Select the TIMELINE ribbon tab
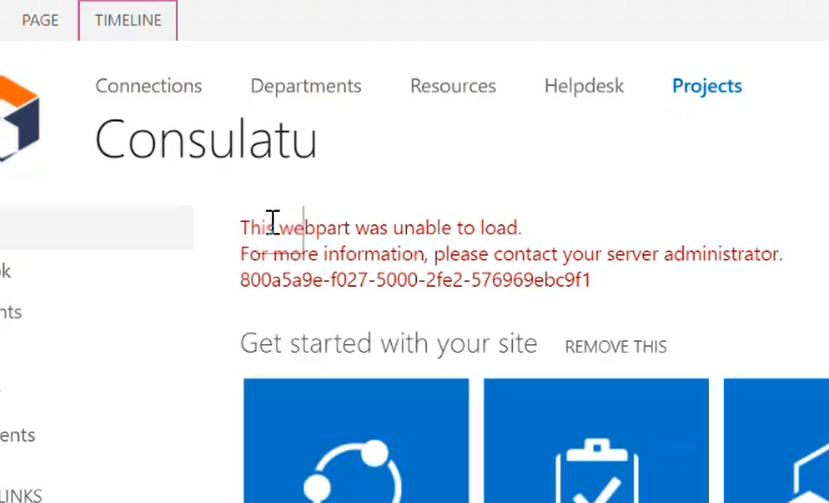829x503 pixels. coord(128,20)
